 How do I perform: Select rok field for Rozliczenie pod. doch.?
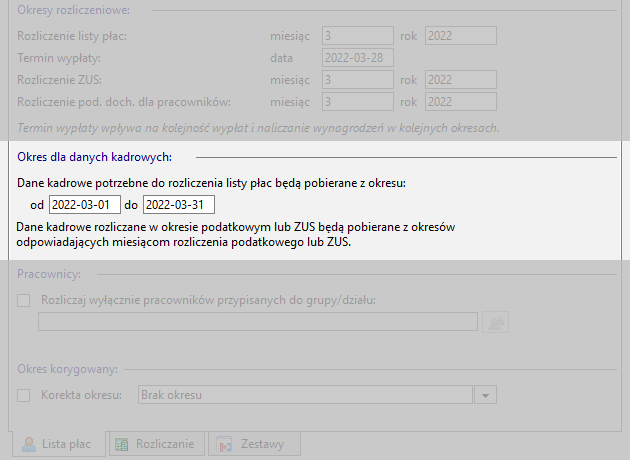[x=460, y=101]
